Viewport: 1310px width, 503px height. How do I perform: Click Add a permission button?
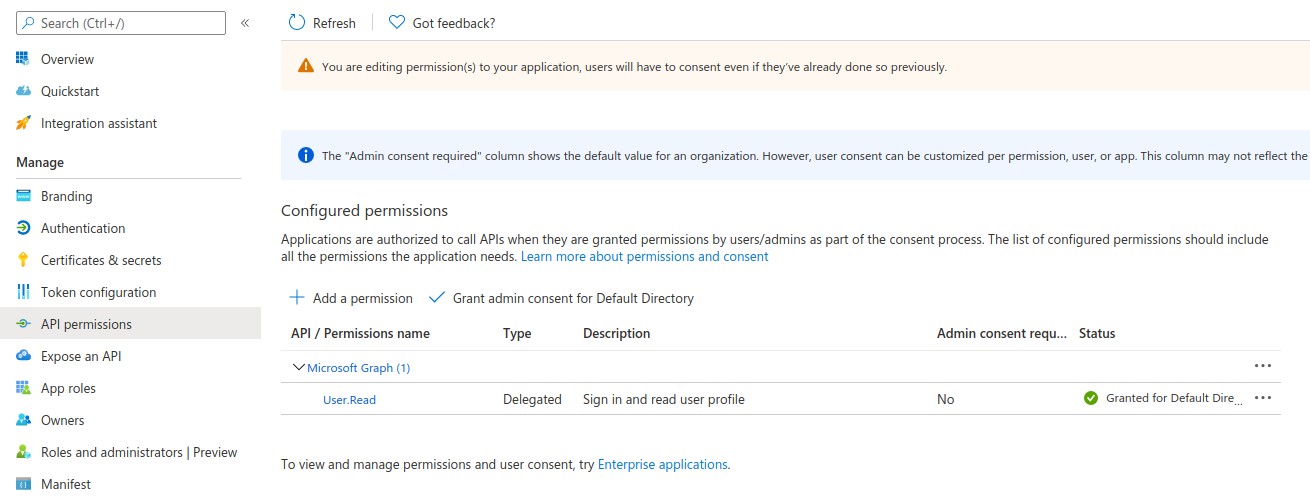(x=351, y=298)
